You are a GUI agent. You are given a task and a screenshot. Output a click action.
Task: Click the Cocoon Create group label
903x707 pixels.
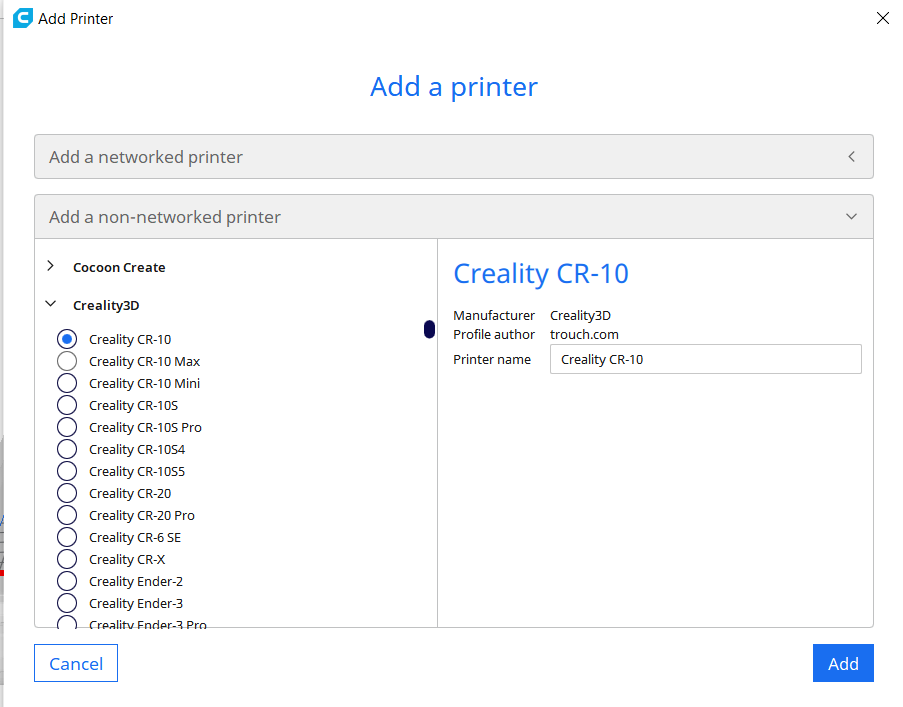pyautogui.click(x=119, y=267)
